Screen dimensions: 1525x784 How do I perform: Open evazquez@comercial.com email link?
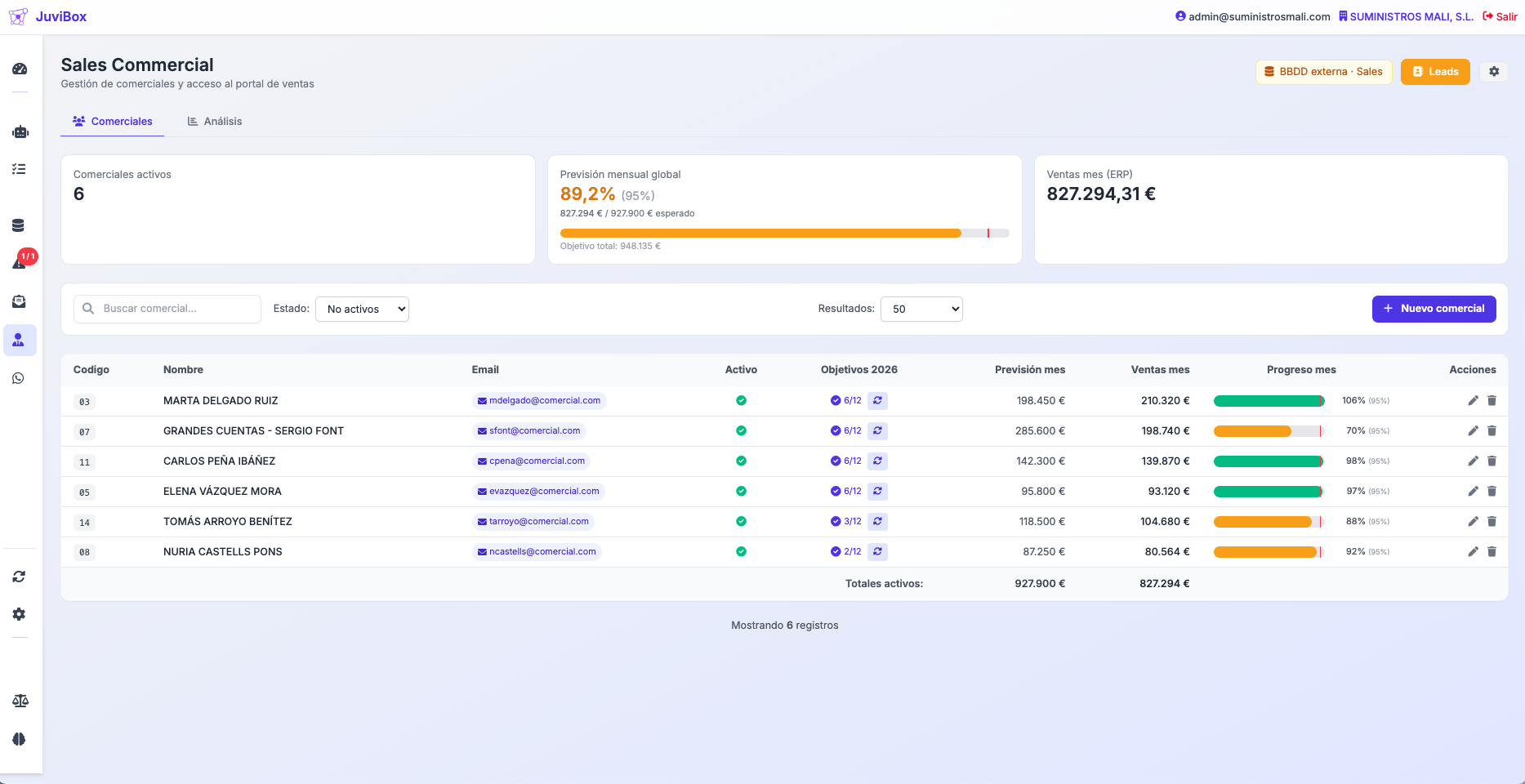point(538,492)
